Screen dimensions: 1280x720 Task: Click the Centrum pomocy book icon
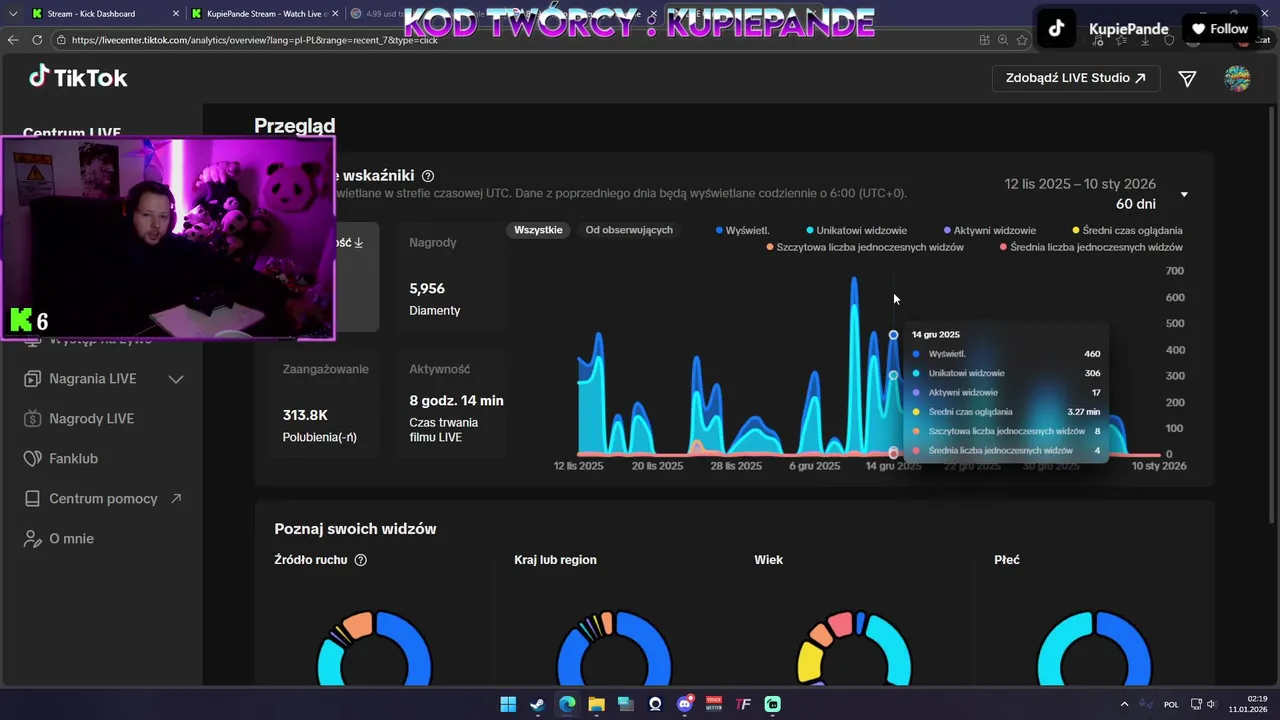pos(32,499)
